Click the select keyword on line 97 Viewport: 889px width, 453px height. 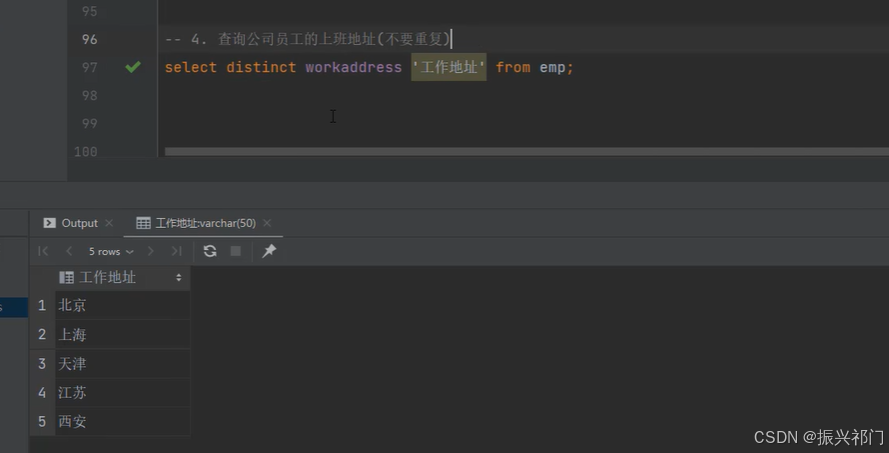tap(190, 67)
